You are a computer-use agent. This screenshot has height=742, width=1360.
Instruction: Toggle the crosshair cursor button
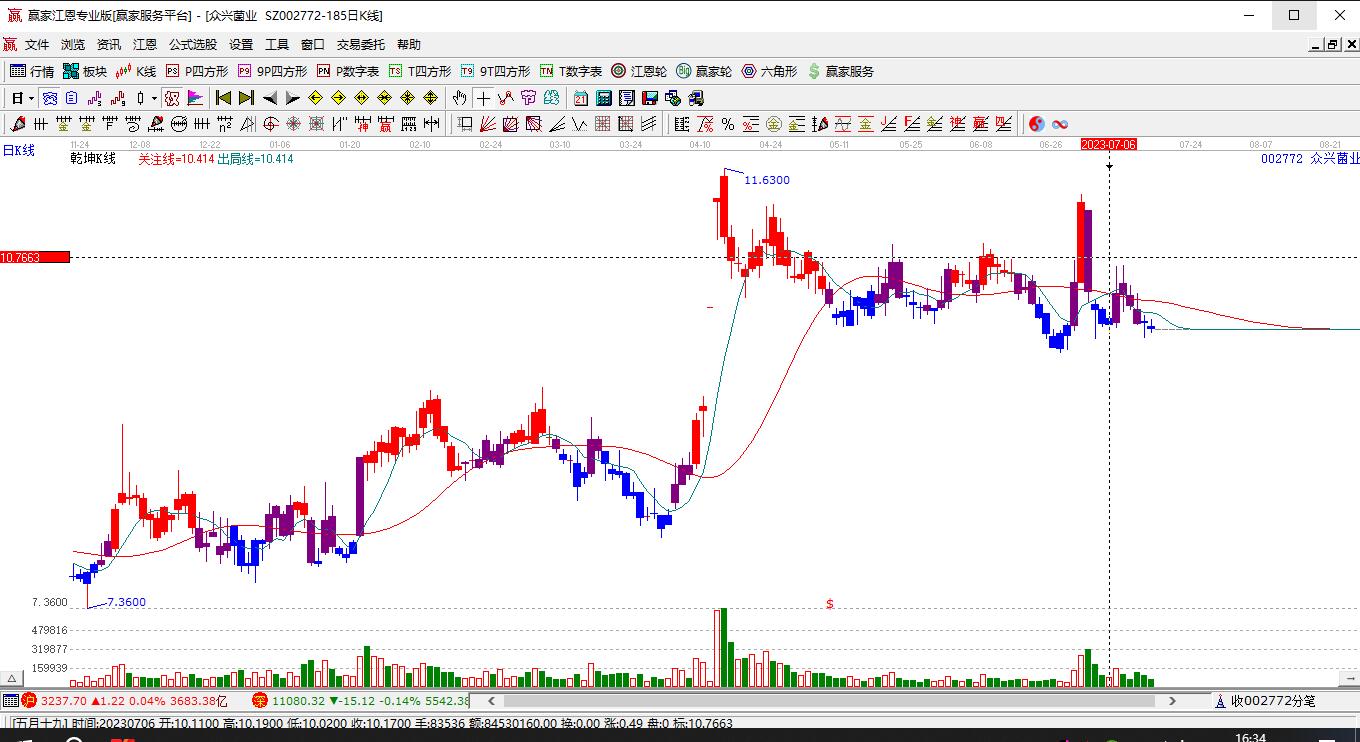click(x=484, y=98)
